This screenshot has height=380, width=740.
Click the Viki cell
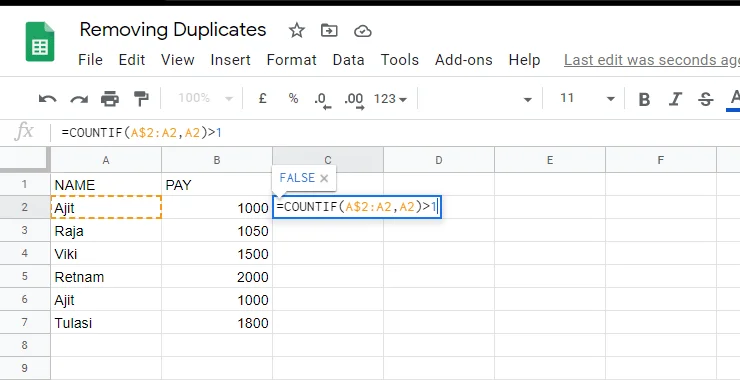tap(106, 253)
